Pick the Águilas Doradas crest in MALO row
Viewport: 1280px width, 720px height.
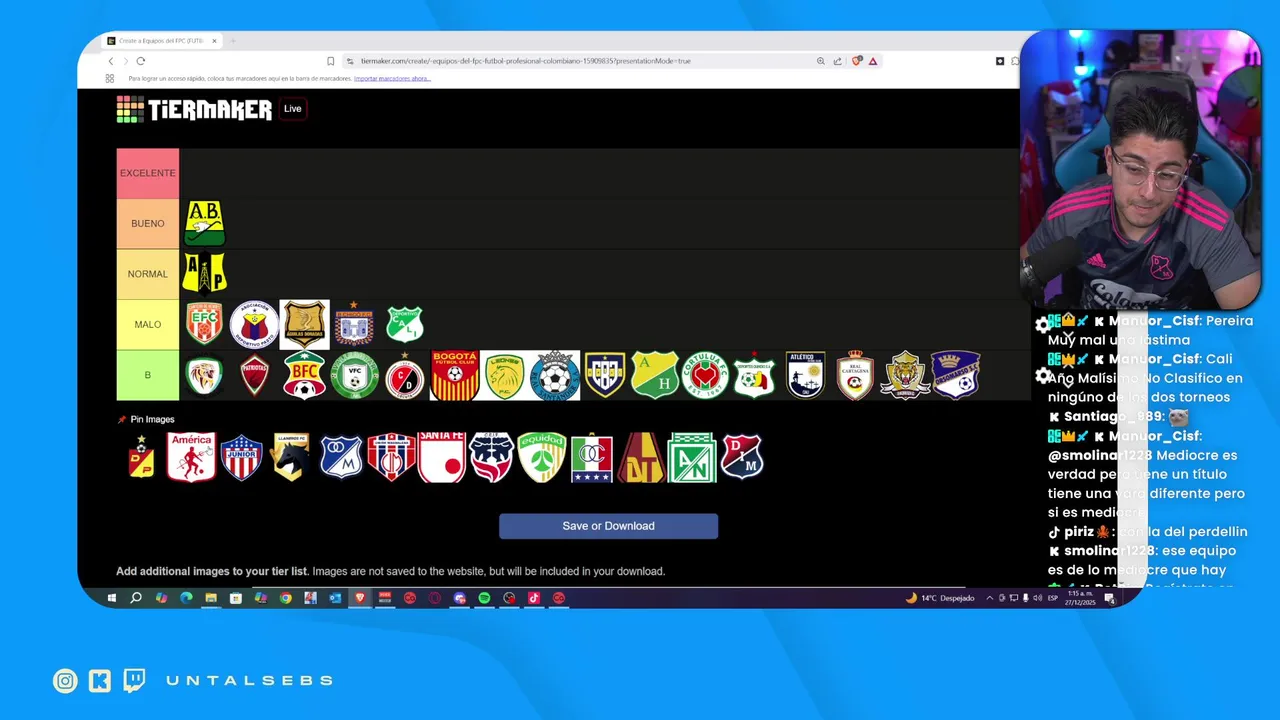[304, 325]
